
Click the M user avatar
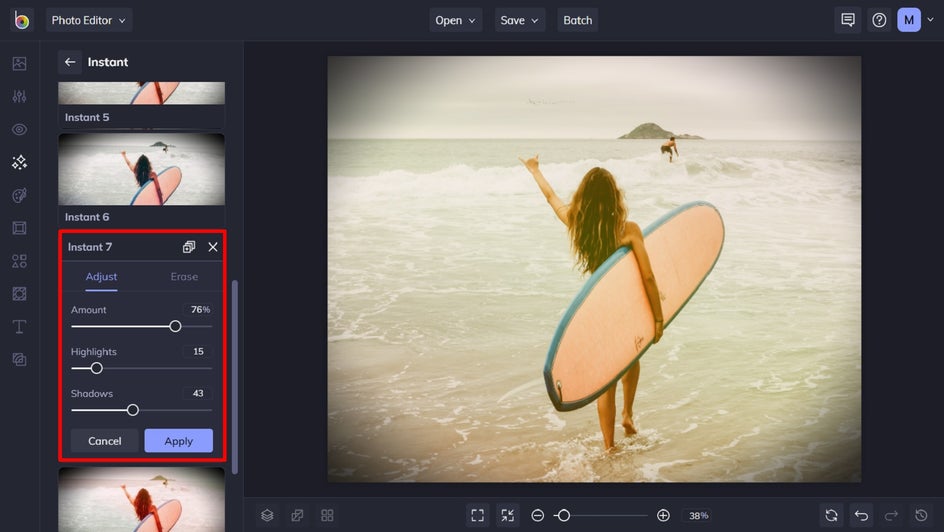pos(909,20)
